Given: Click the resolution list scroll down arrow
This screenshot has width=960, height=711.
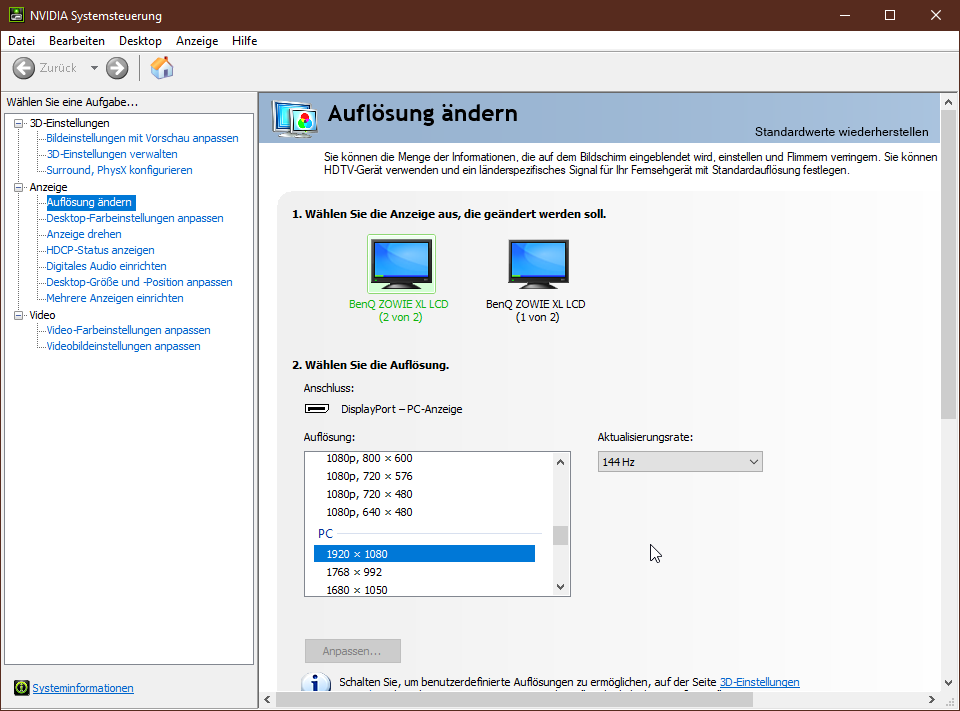Looking at the screenshot, I should (x=560, y=587).
